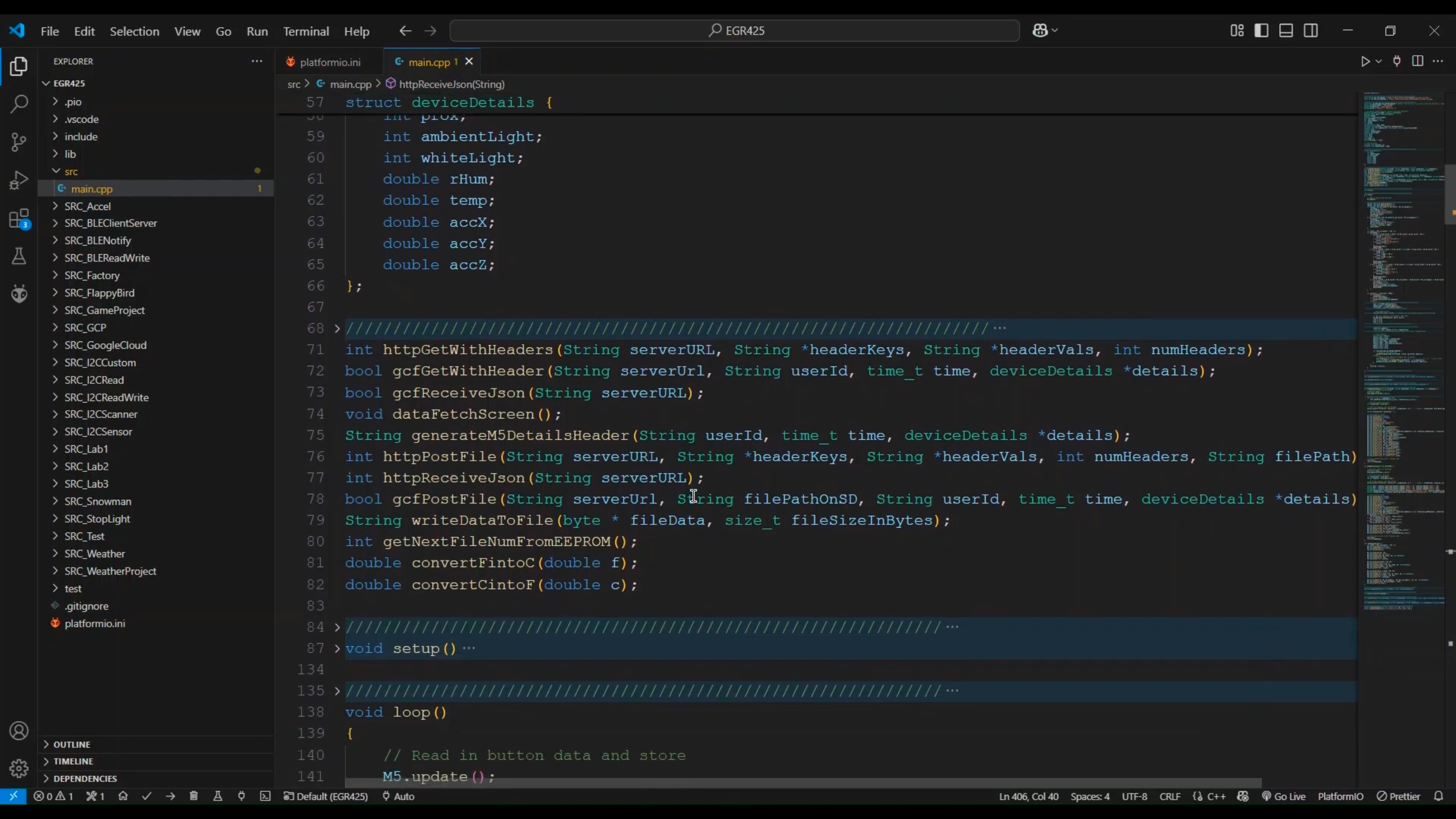This screenshot has height=819, width=1456.
Task: Toggle the primary side bar layout button
Action: (1261, 31)
